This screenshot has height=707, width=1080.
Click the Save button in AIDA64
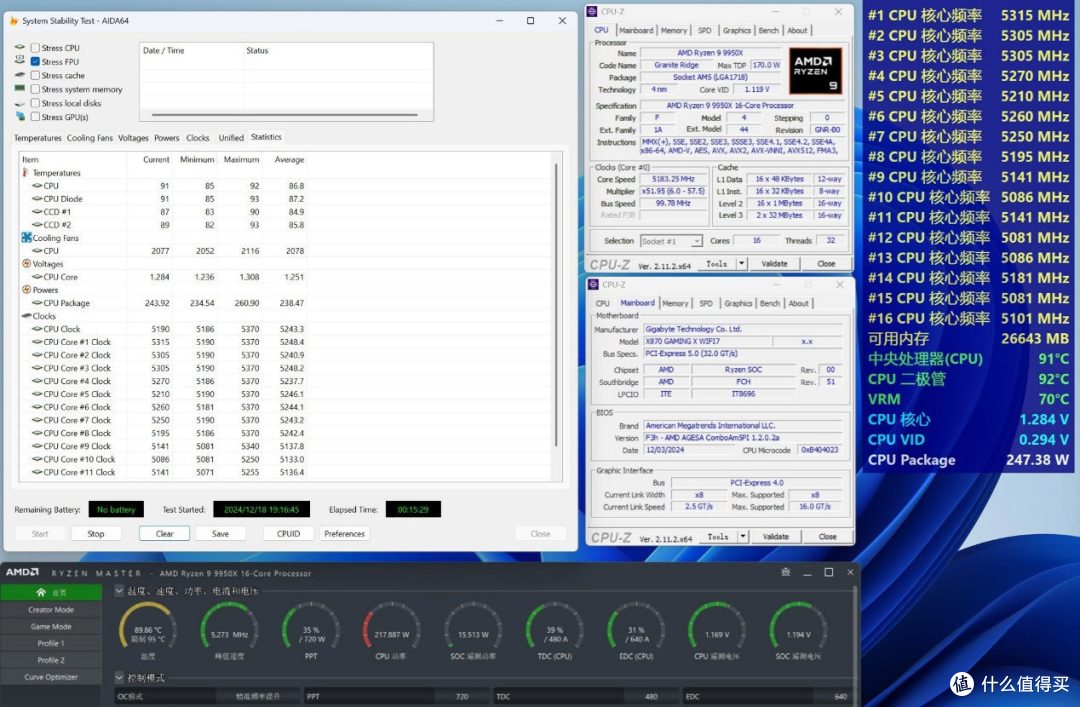(220, 534)
